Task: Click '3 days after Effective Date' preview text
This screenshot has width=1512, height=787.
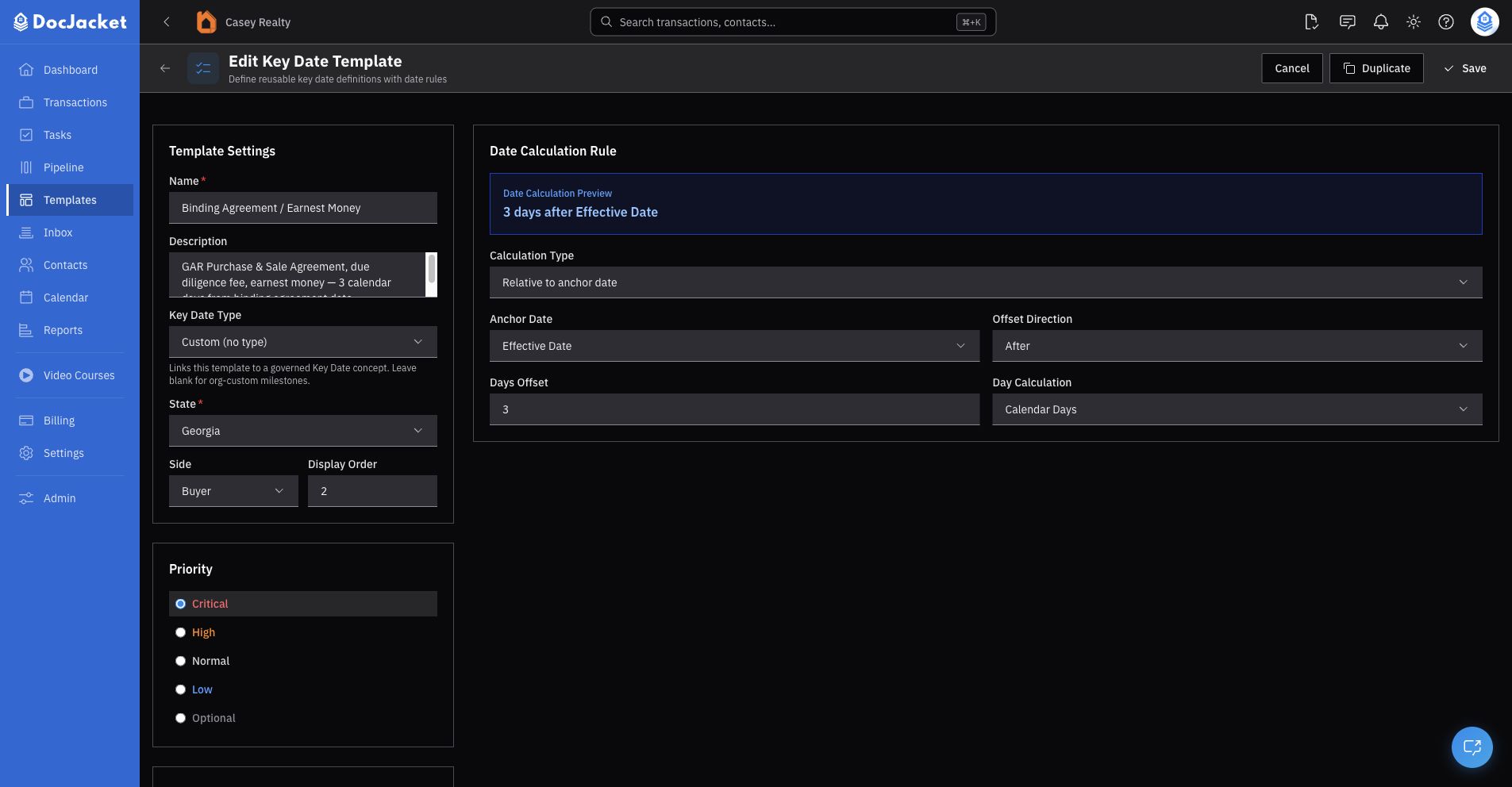Action: (580, 212)
